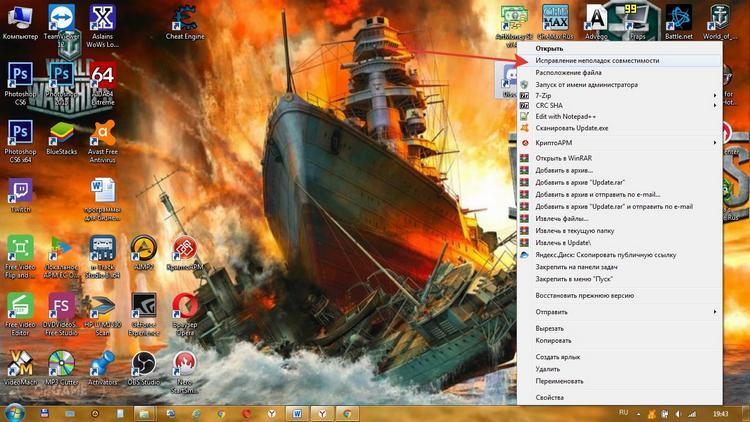The height and width of the screenshot is (422, 750).
Task: Select Добавить в архив "Update.rar"
Action: 620,182
